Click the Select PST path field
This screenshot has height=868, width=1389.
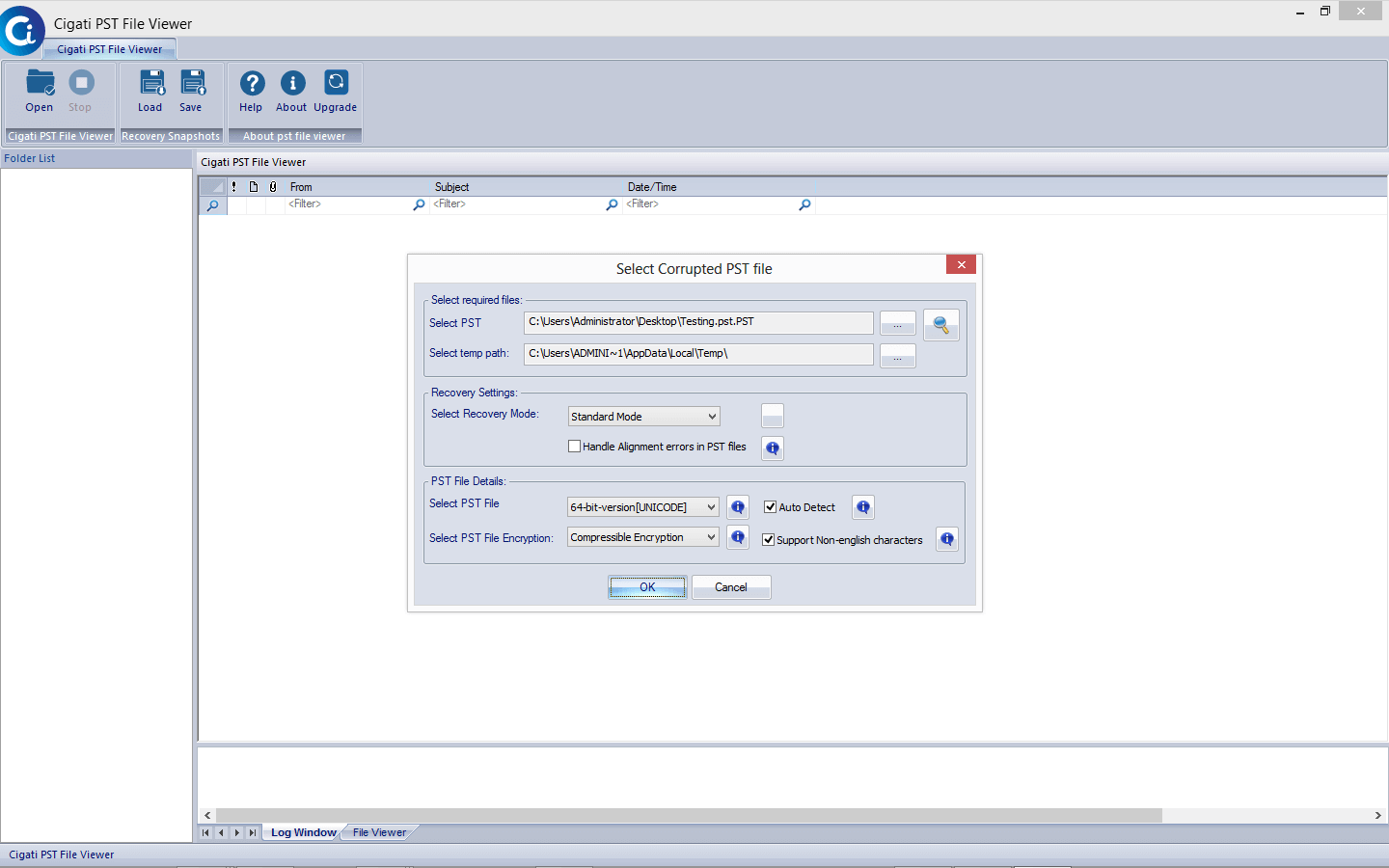click(698, 322)
